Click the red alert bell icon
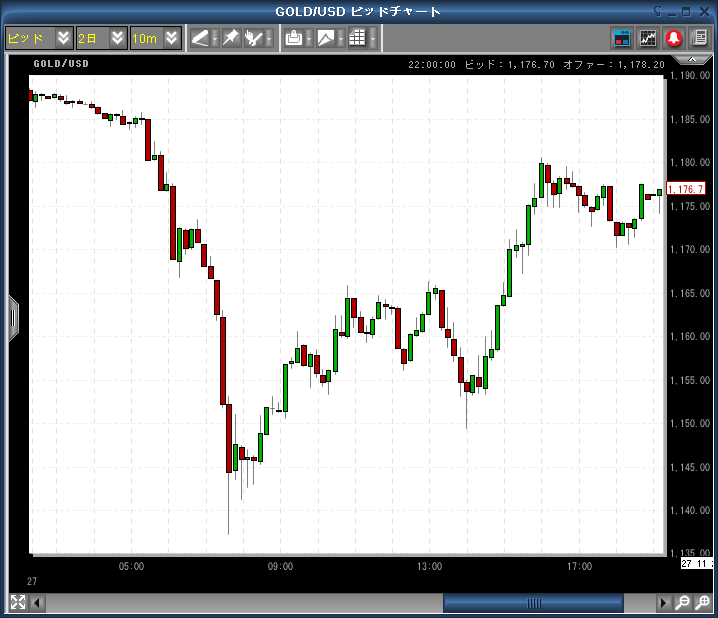Image resolution: width=718 pixels, height=618 pixels. (674, 38)
